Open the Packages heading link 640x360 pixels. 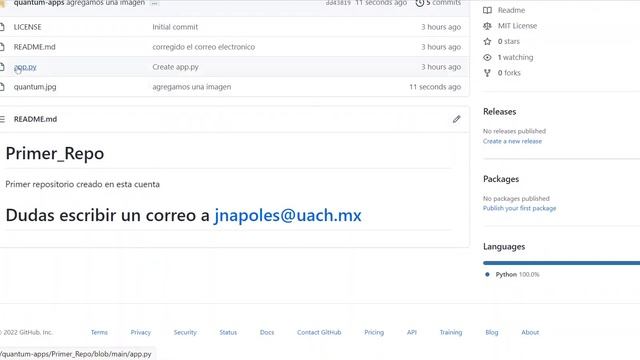(501, 179)
